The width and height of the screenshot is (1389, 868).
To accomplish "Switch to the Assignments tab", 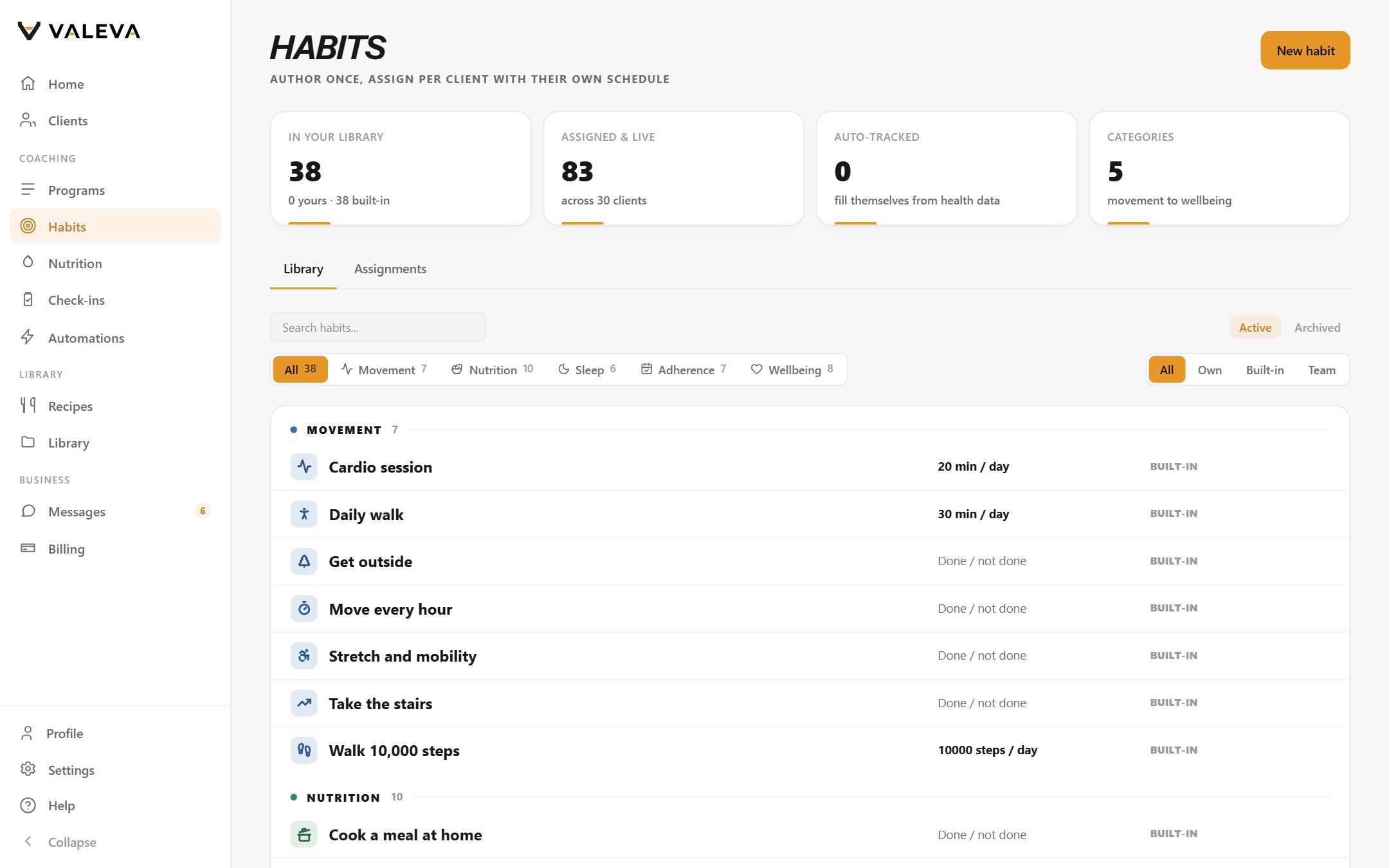I will point(390,269).
